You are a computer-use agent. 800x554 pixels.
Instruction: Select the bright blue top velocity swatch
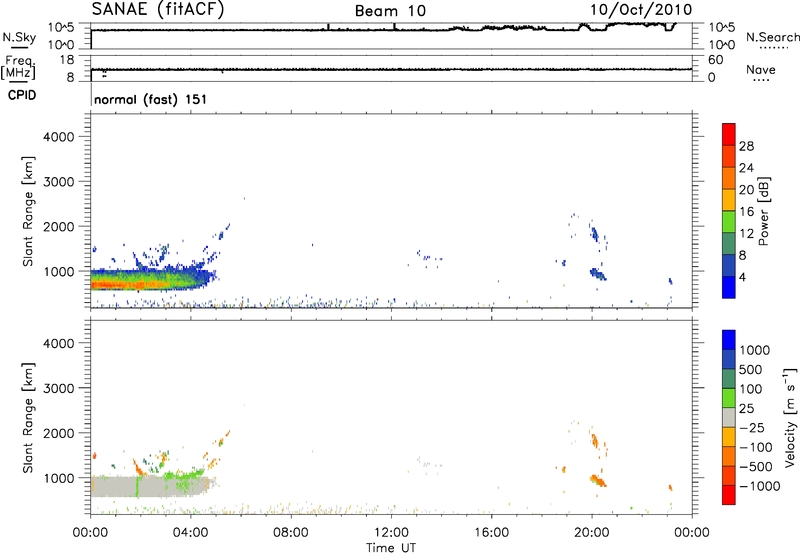click(729, 340)
